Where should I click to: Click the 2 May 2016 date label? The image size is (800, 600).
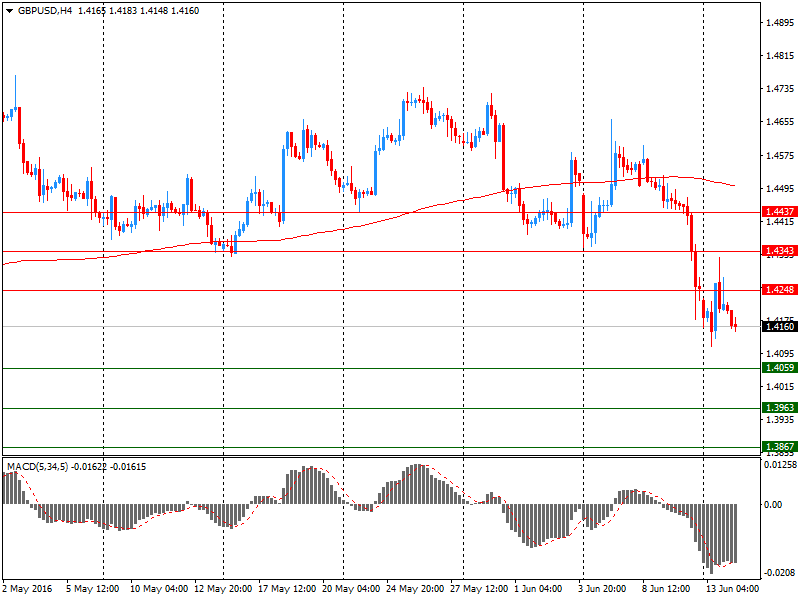(28, 588)
